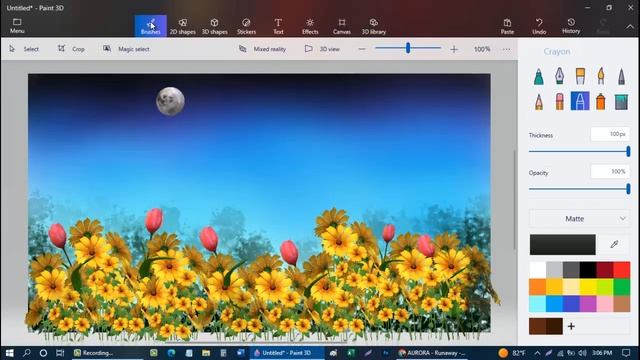This screenshot has width=640, height=360.
Task: Open the clock showing 3:06 PM
Action: coord(602,353)
